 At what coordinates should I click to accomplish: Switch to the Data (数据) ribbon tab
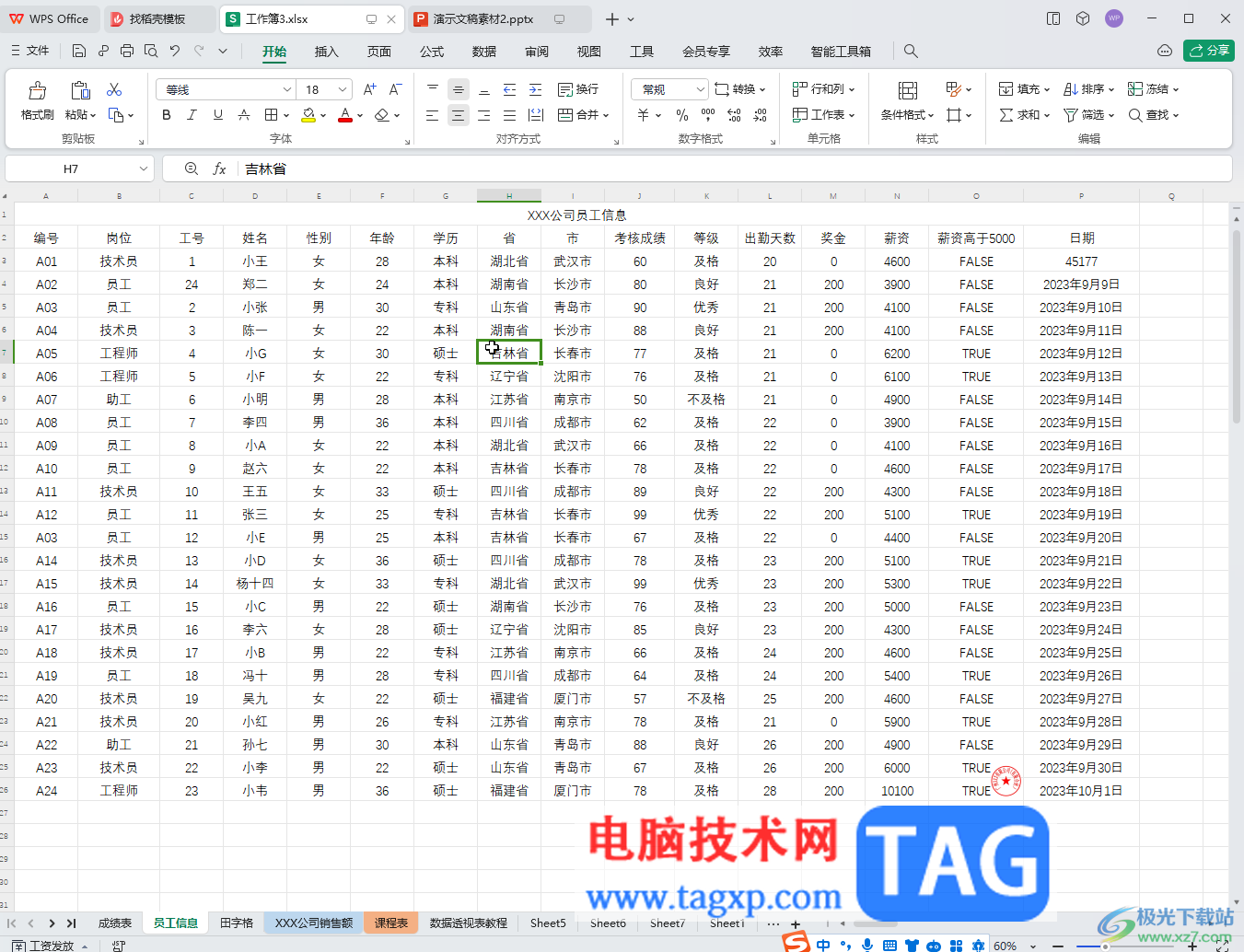click(483, 52)
